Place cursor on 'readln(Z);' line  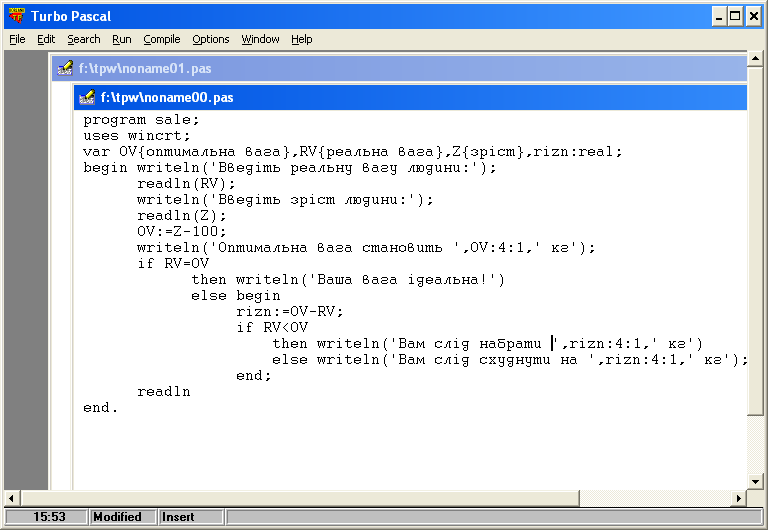point(182,216)
